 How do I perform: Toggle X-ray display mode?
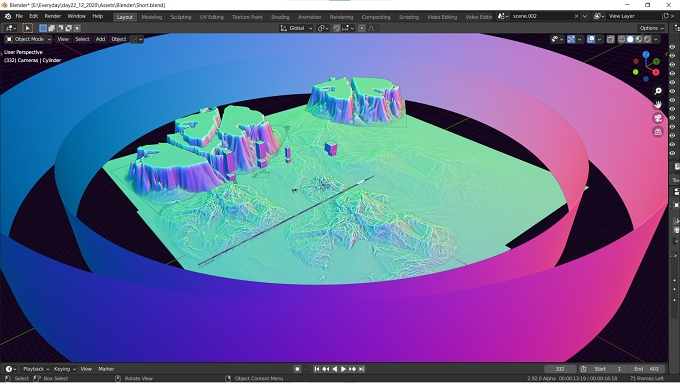tap(611, 39)
